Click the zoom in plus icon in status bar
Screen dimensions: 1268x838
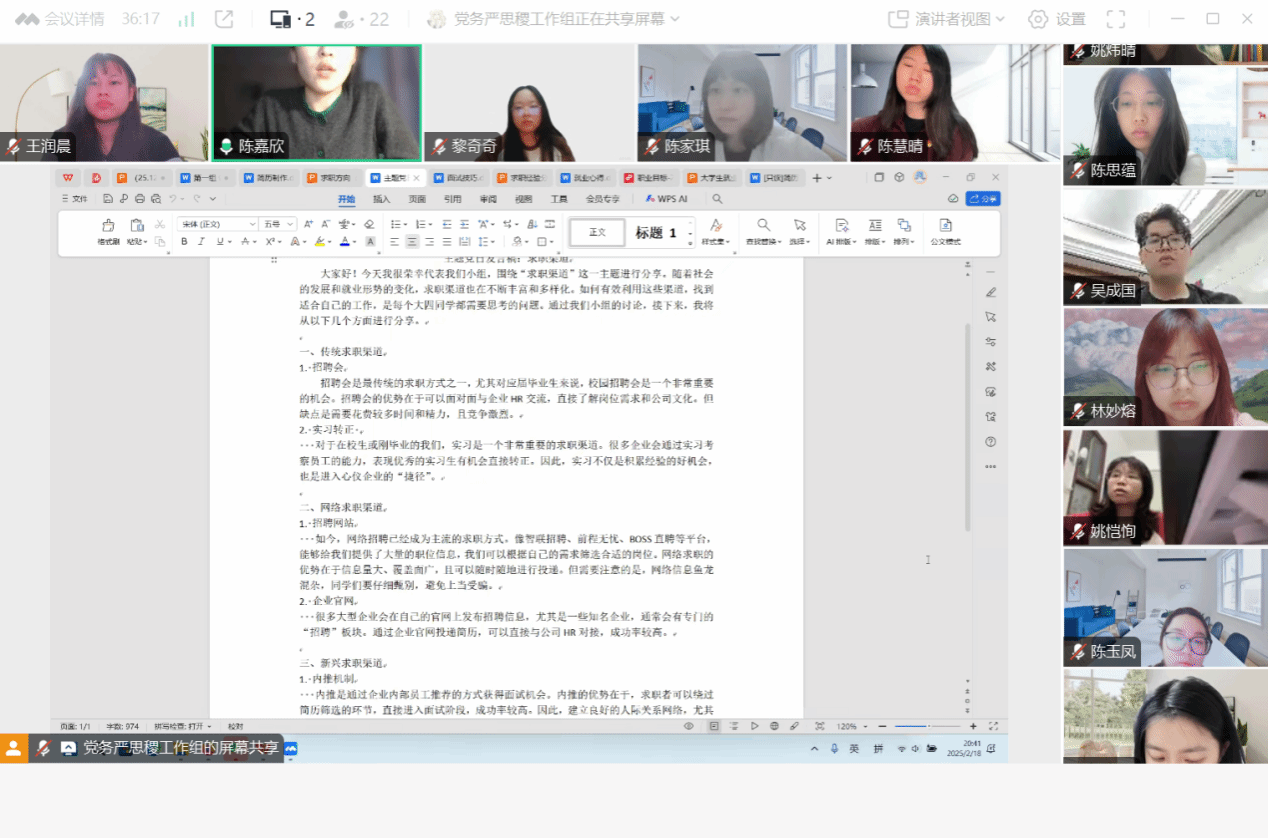pyautogui.click(x=973, y=726)
